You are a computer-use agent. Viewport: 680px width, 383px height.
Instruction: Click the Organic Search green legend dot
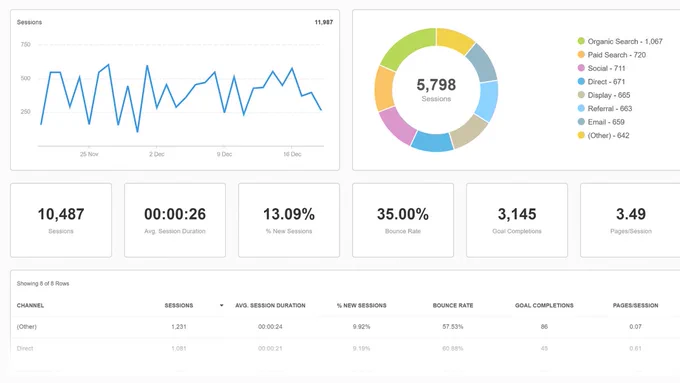coord(581,41)
